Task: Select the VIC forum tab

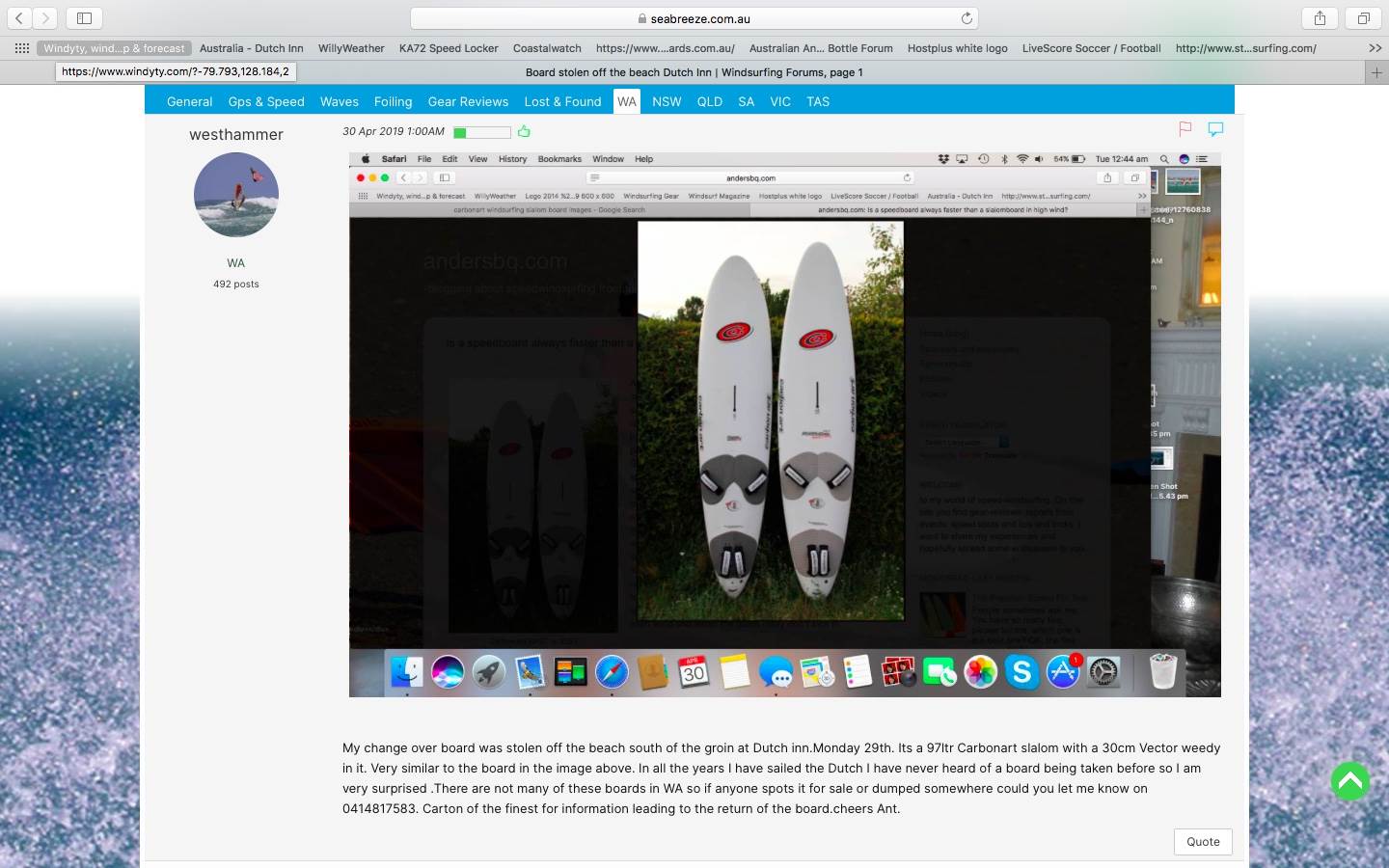Action: point(780,101)
